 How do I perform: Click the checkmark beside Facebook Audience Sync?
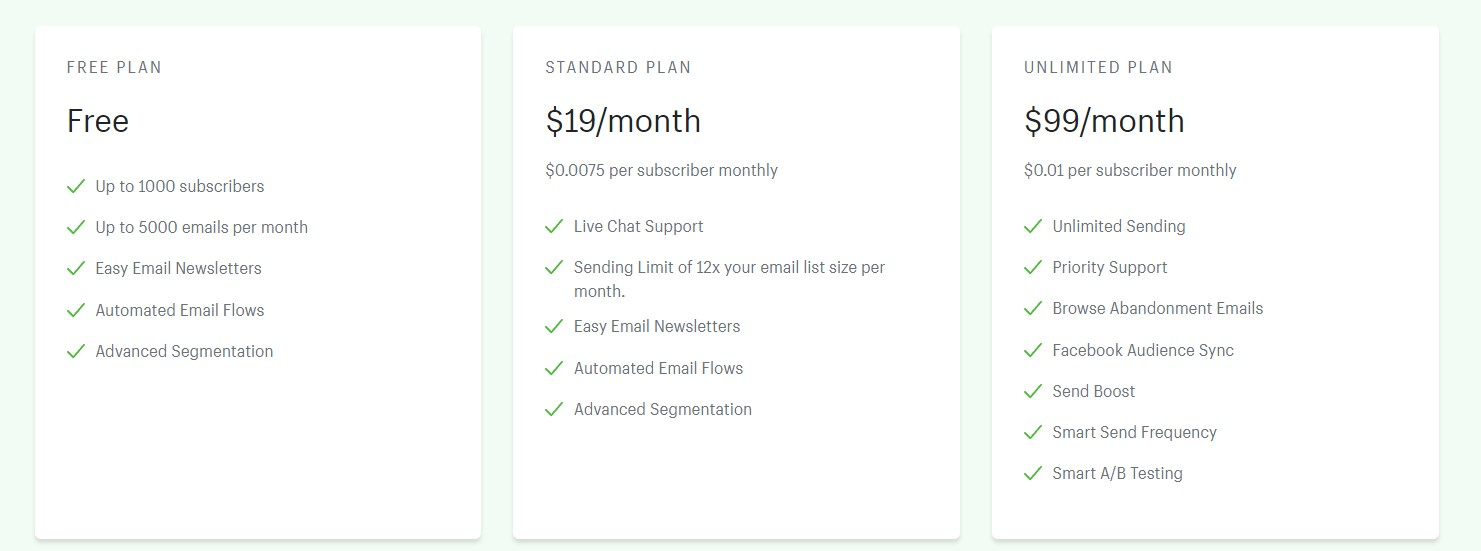pyautogui.click(x=1033, y=350)
